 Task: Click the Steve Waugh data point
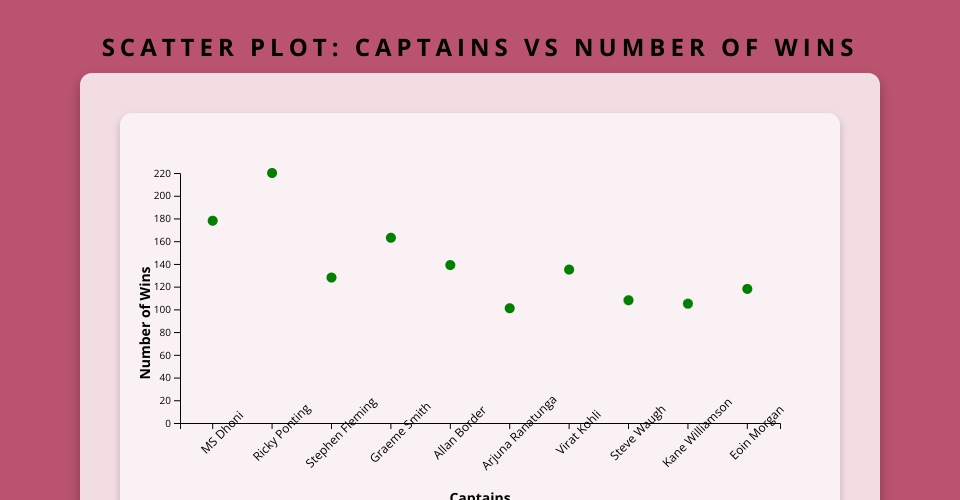(629, 300)
